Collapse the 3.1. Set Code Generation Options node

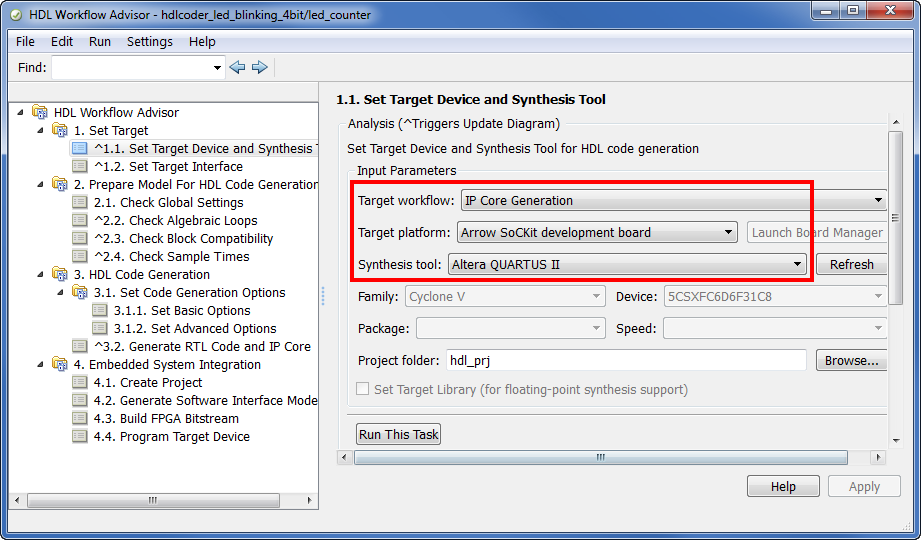tap(60, 292)
